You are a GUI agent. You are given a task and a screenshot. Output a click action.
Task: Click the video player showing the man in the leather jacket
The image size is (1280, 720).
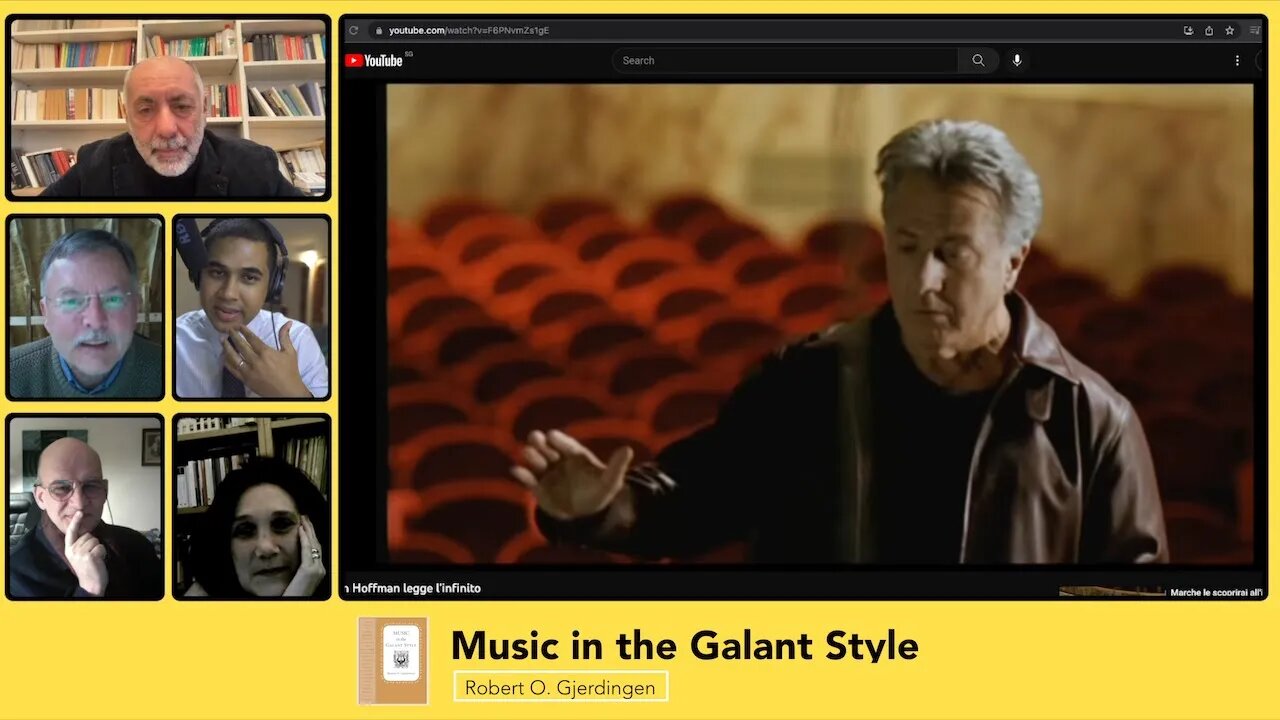(820, 323)
